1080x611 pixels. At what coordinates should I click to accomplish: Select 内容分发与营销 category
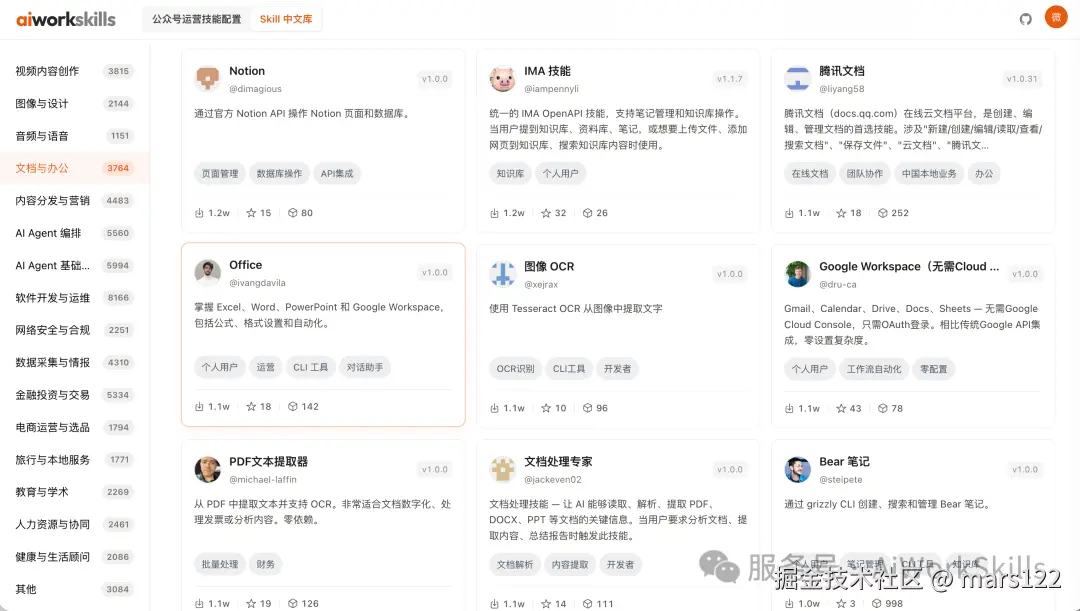74,200
